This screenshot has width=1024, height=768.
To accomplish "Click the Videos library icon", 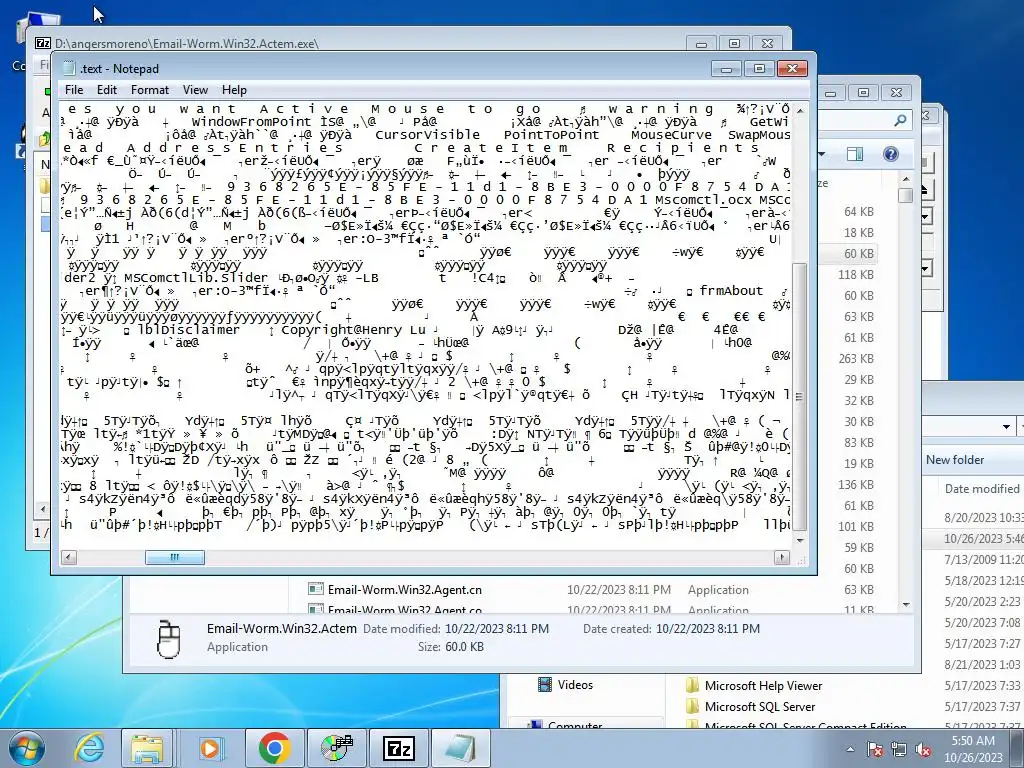I will (x=544, y=684).
